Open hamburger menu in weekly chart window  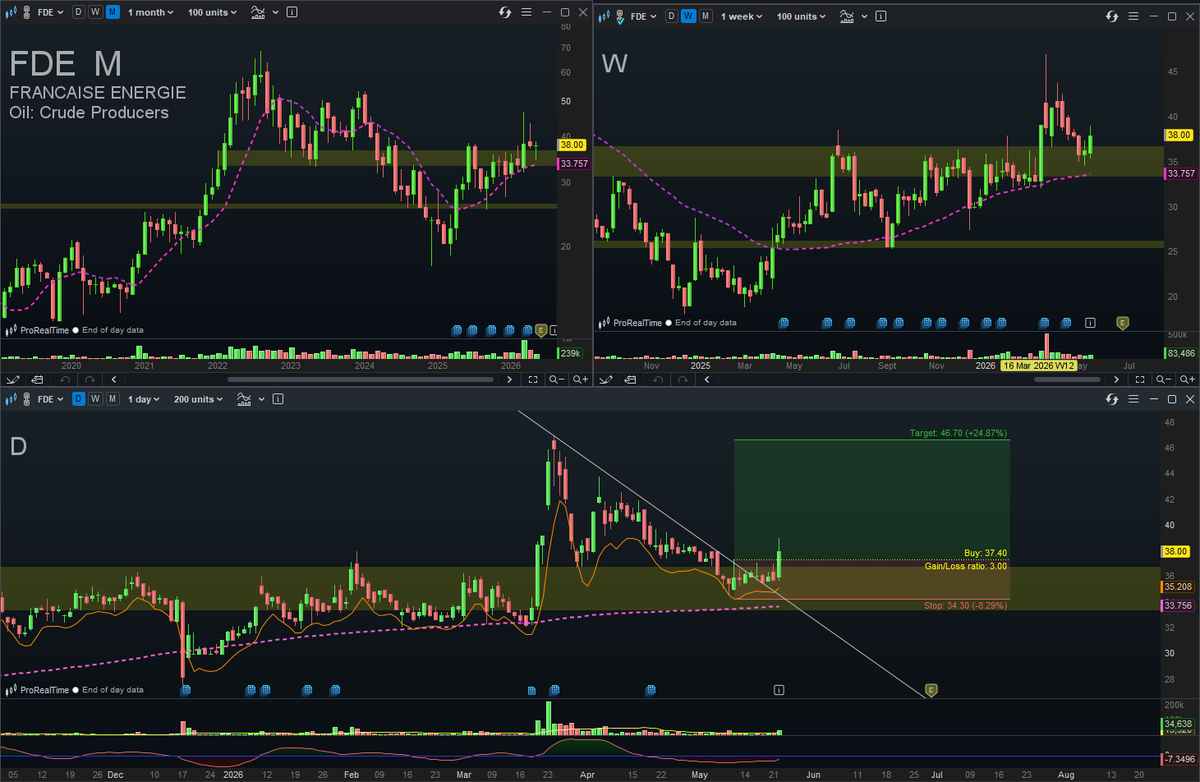click(x=1134, y=16)
